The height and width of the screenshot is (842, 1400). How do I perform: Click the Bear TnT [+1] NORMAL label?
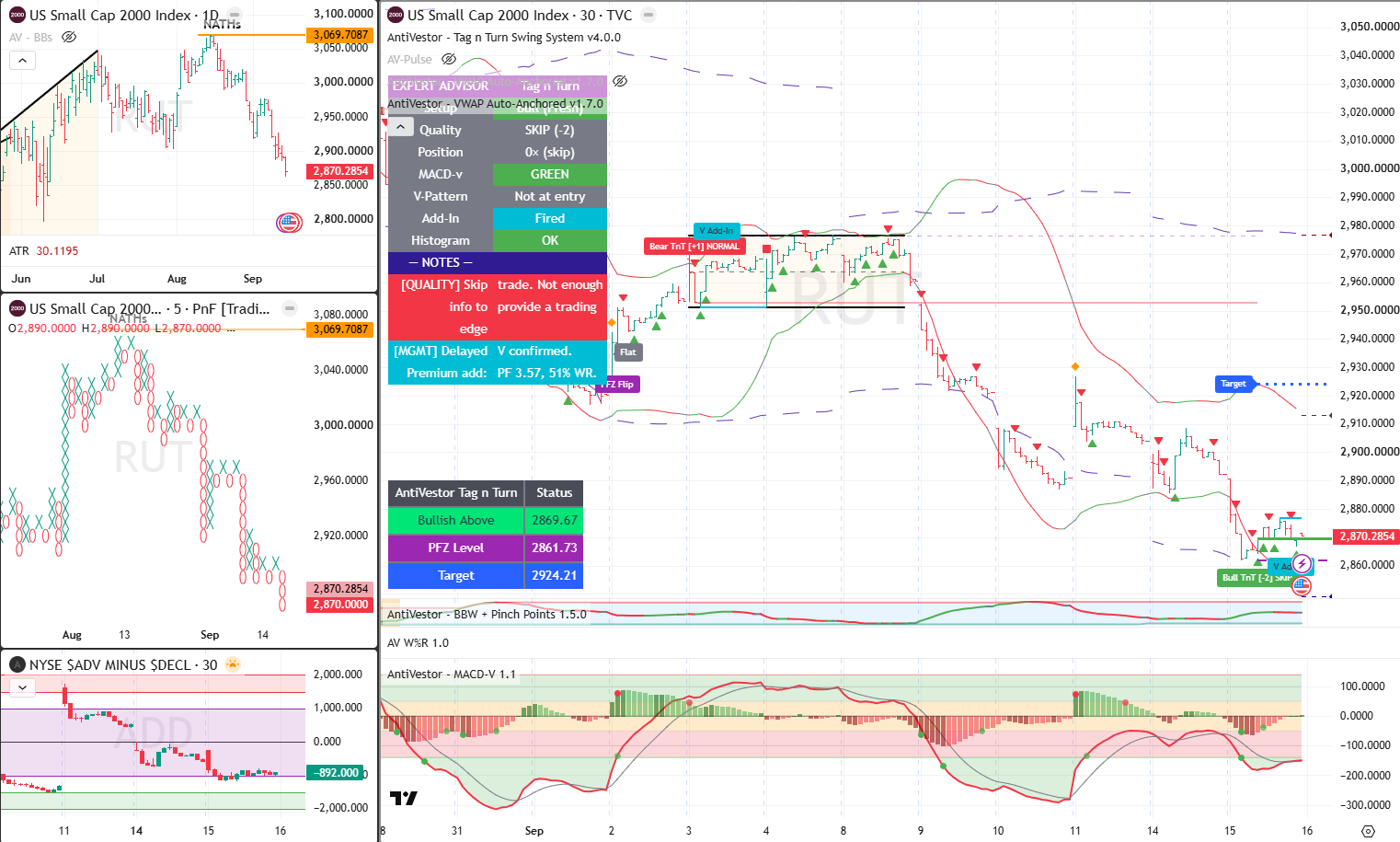click(694, 246)
